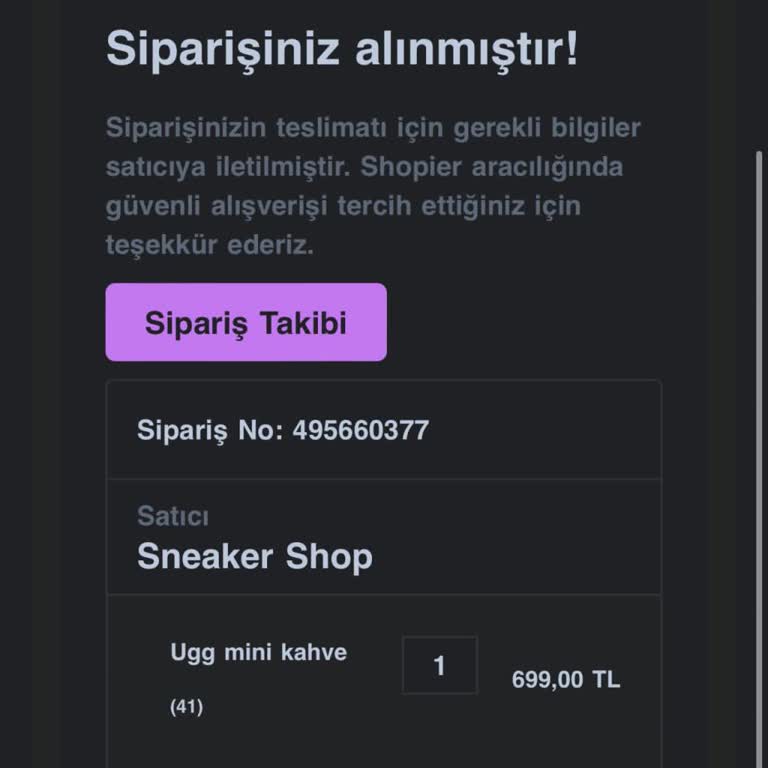
Task: Open the Sneaker Shop seller name
Action: (x=254, y=557)
